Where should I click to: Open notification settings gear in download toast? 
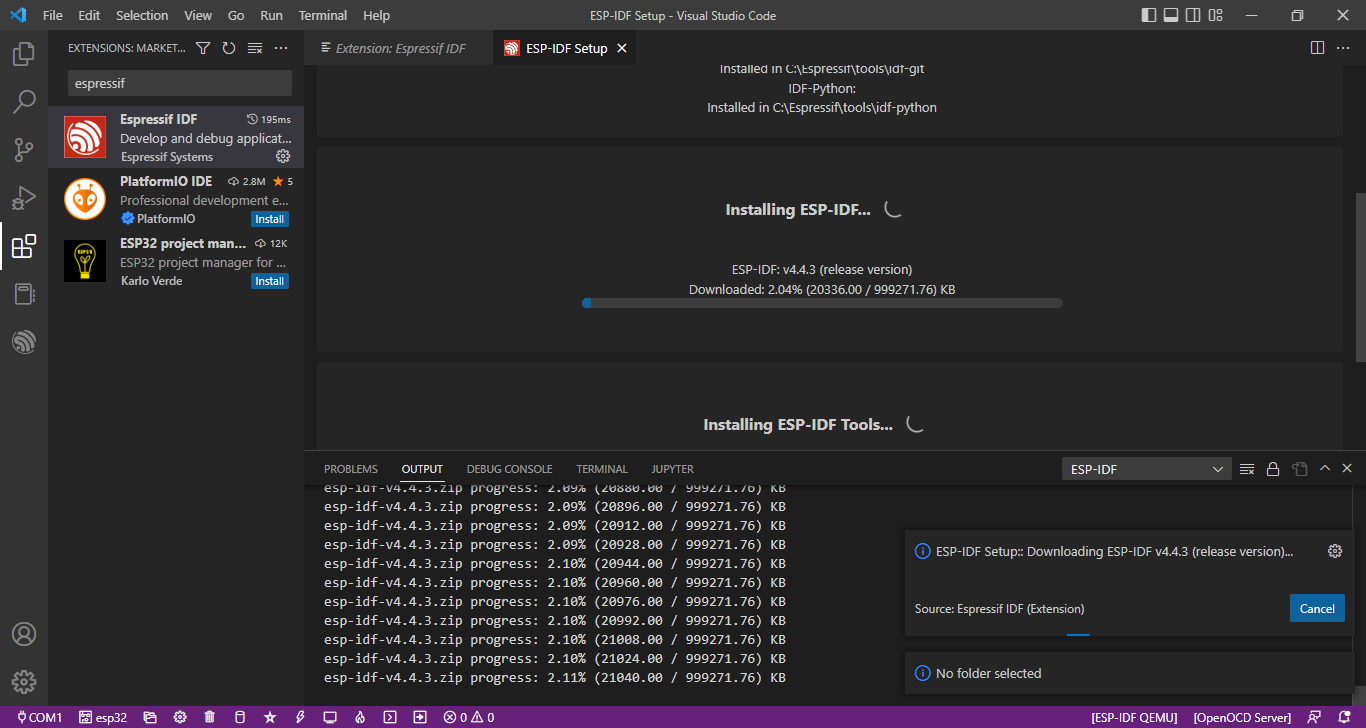coord(1334,551)
